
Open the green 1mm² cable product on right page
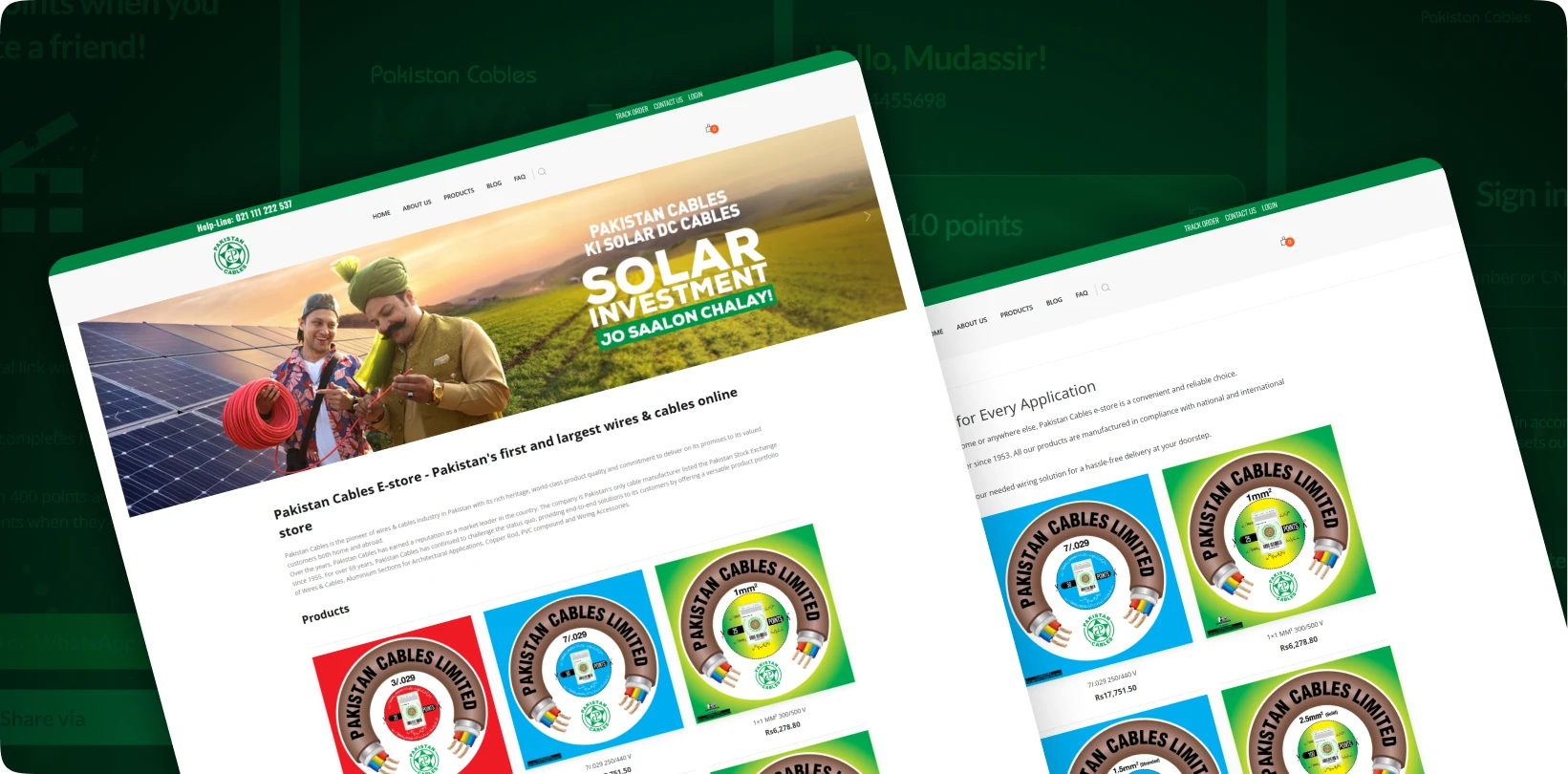click(x=1268, y=531)
